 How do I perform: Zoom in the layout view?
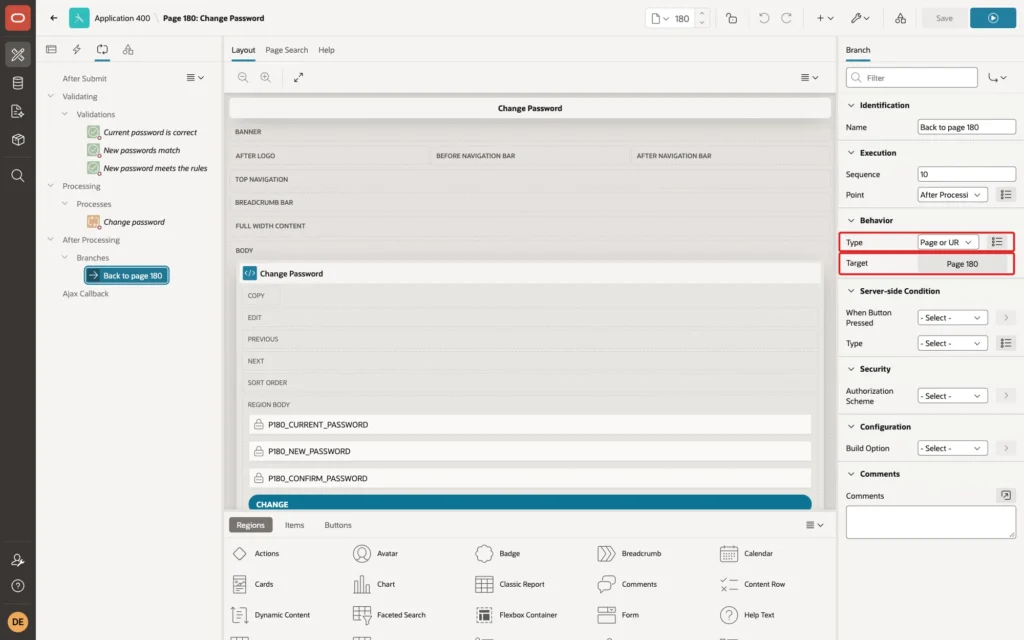(265, 78)
